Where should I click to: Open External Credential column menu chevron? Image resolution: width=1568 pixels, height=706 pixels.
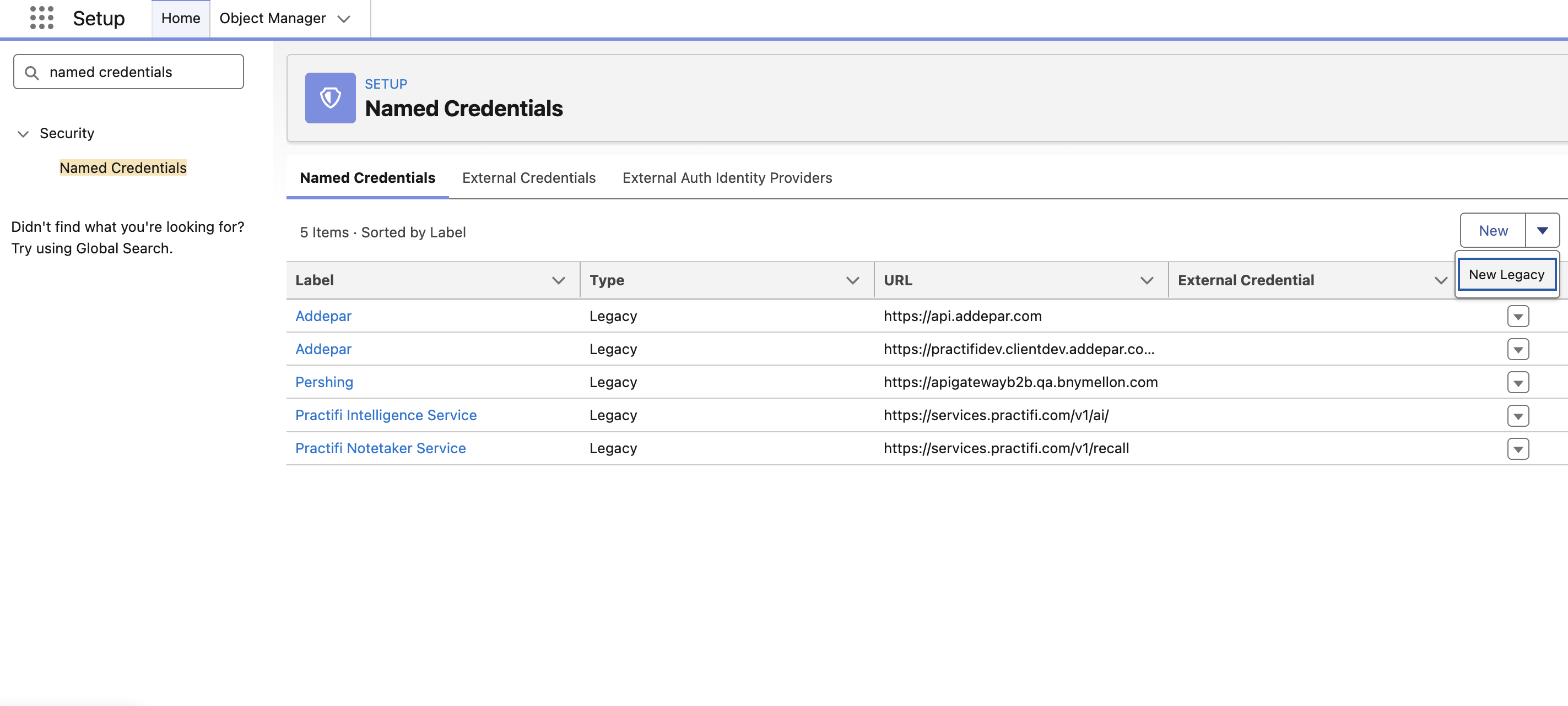coord(1440,280)
